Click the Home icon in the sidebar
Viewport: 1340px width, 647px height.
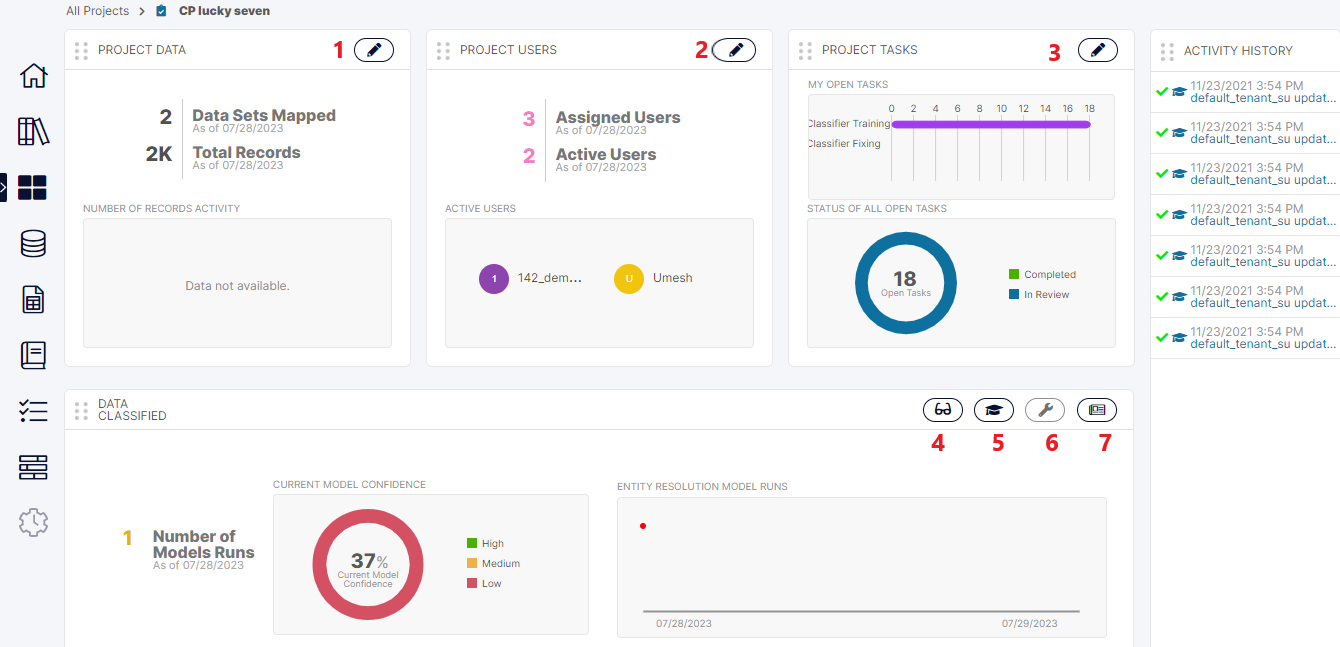[33, 76]
